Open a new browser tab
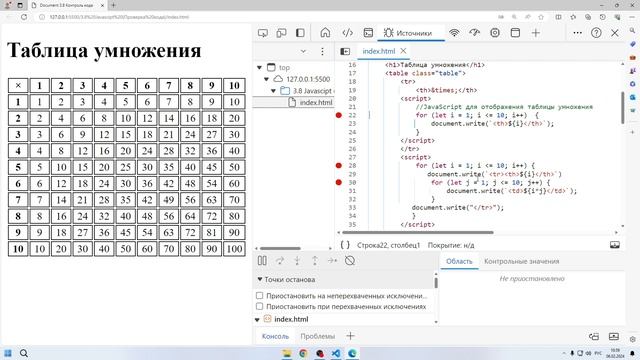 pos(113,5)
